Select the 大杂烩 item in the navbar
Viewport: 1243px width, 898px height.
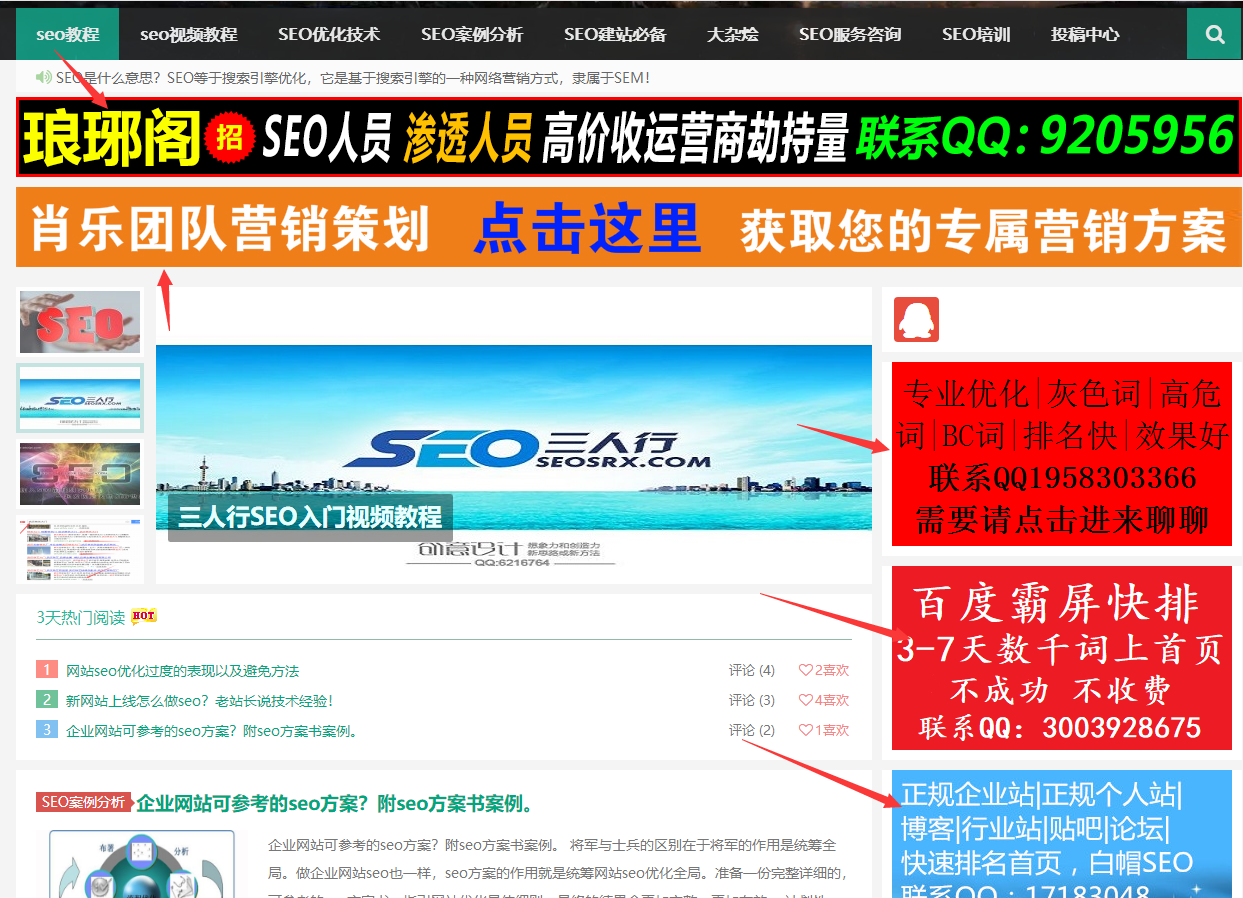point(732,33)
